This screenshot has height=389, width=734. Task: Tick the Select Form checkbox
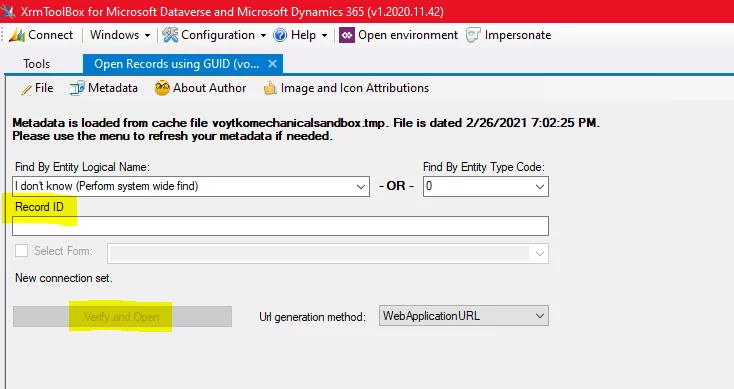22,251
